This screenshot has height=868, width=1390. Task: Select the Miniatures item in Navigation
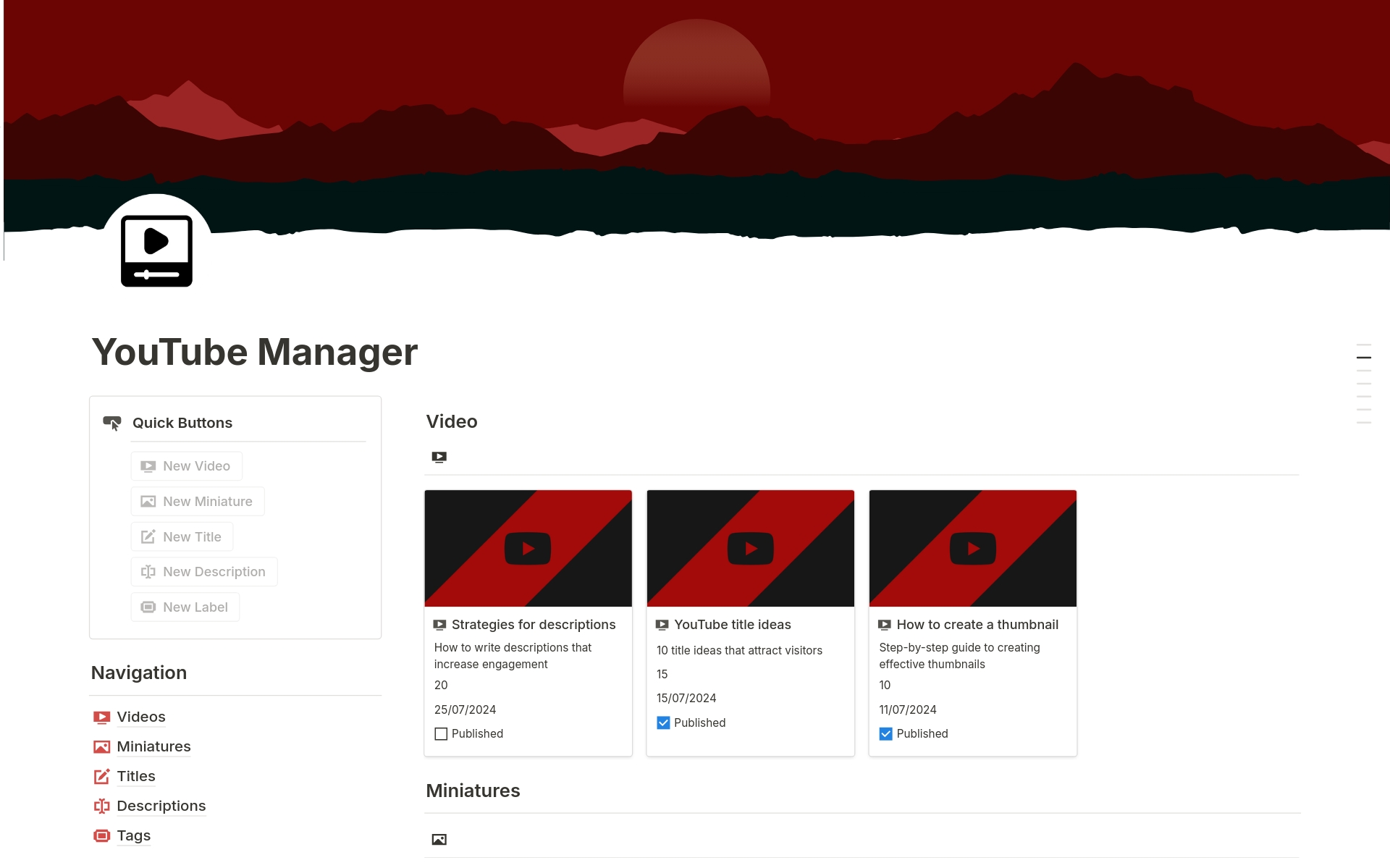[153, 746]
